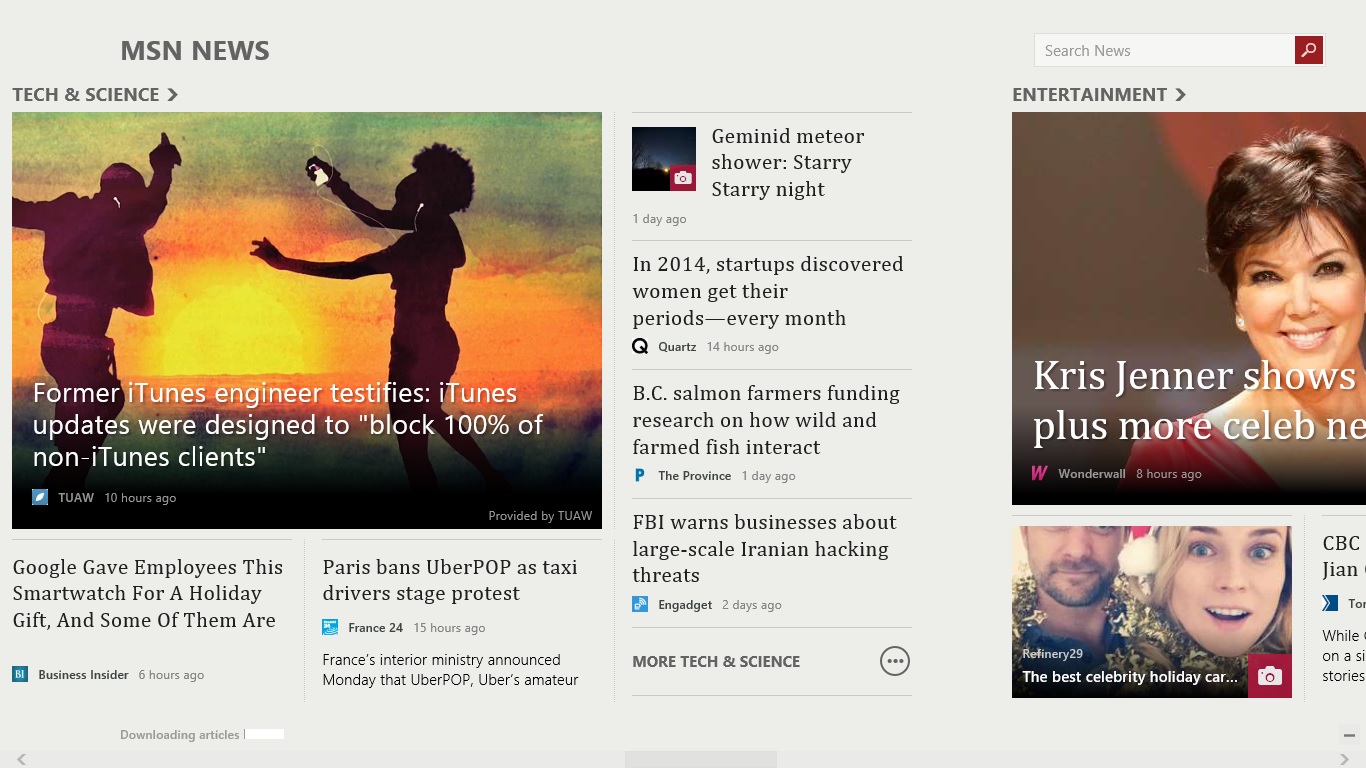Click the Engadget source name
Viewport: 1366px width, 768px height.
pyautogui.click(x=685, y=605)
